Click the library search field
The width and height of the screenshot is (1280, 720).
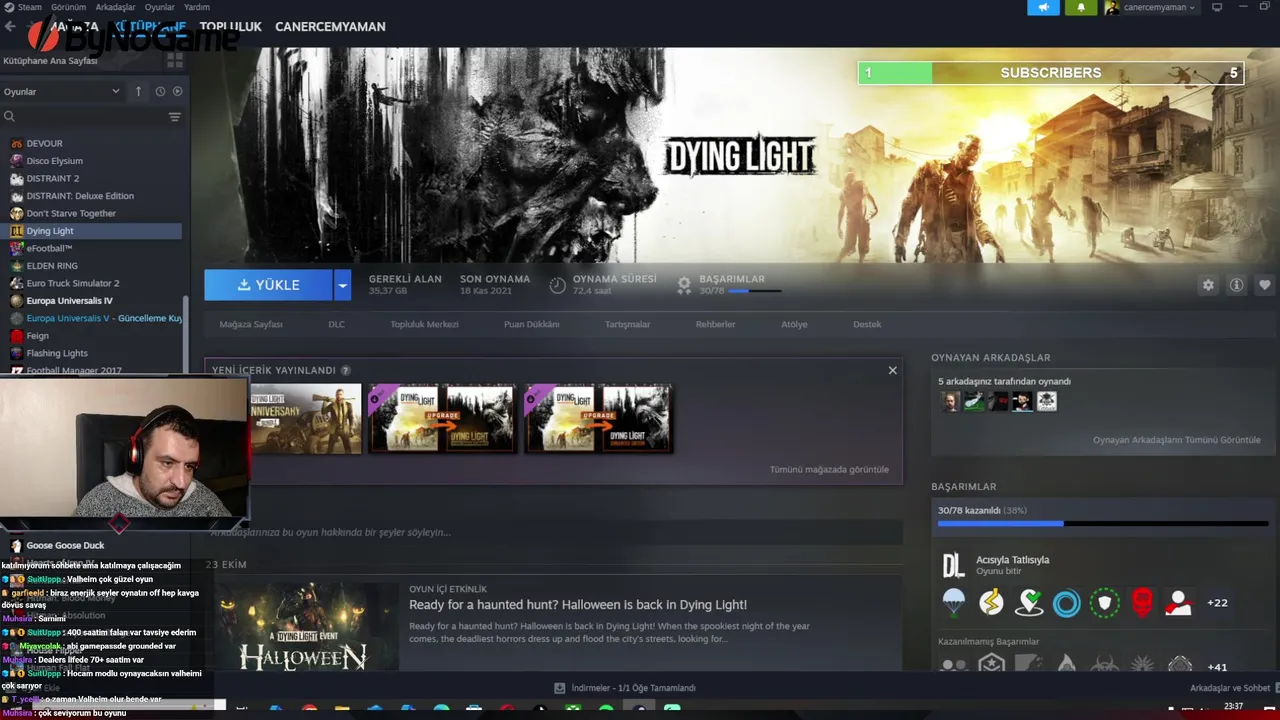(82, 117)
